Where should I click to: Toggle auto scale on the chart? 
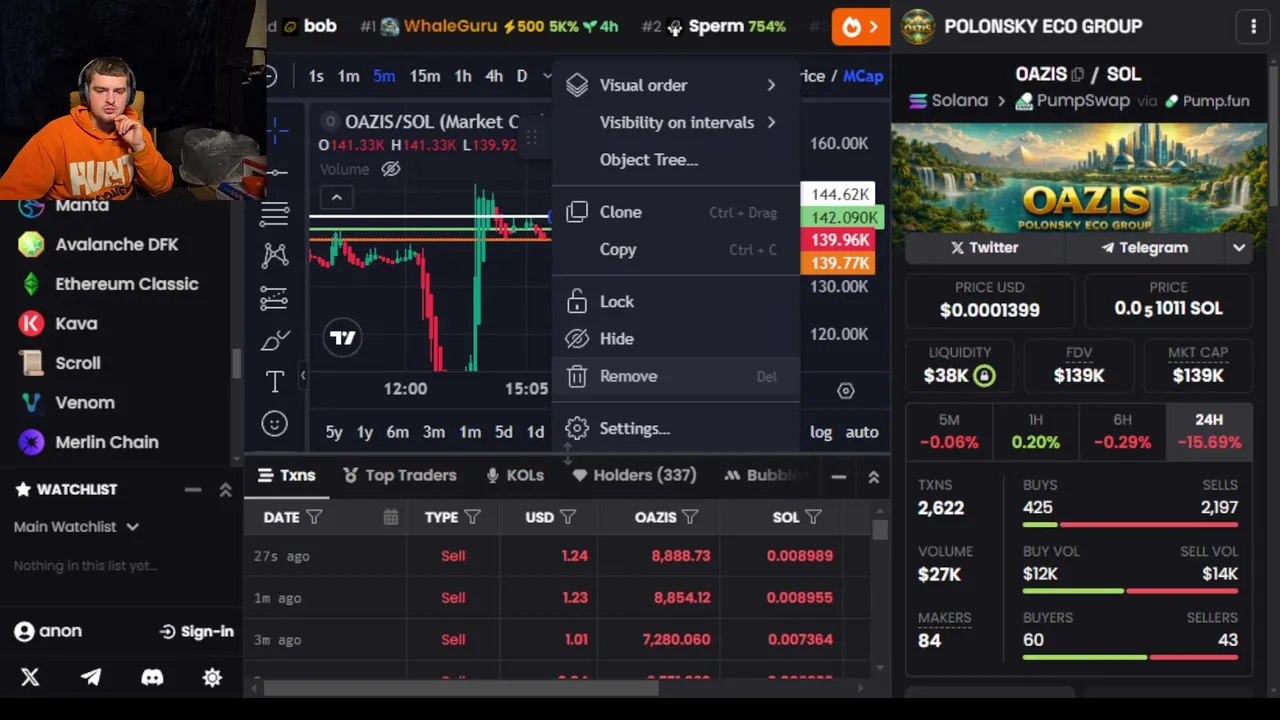tap(862, 432)
